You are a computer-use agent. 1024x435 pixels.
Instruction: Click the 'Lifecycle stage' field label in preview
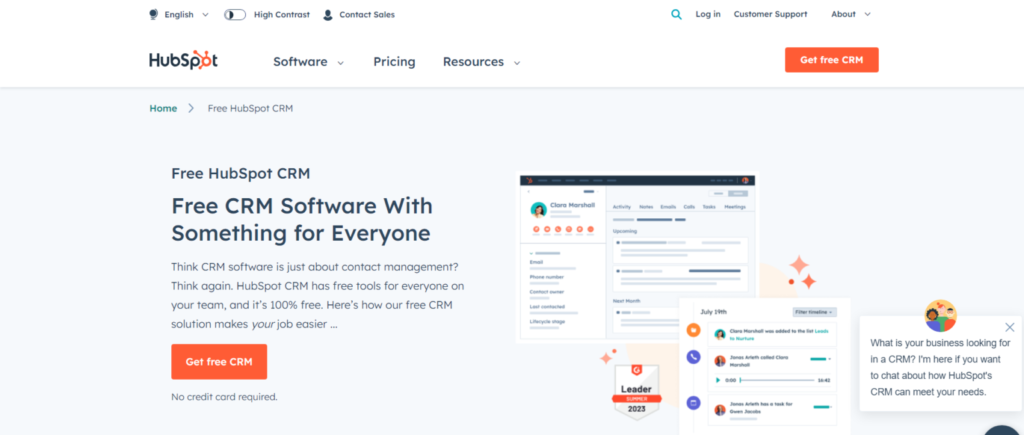point(547,321)
